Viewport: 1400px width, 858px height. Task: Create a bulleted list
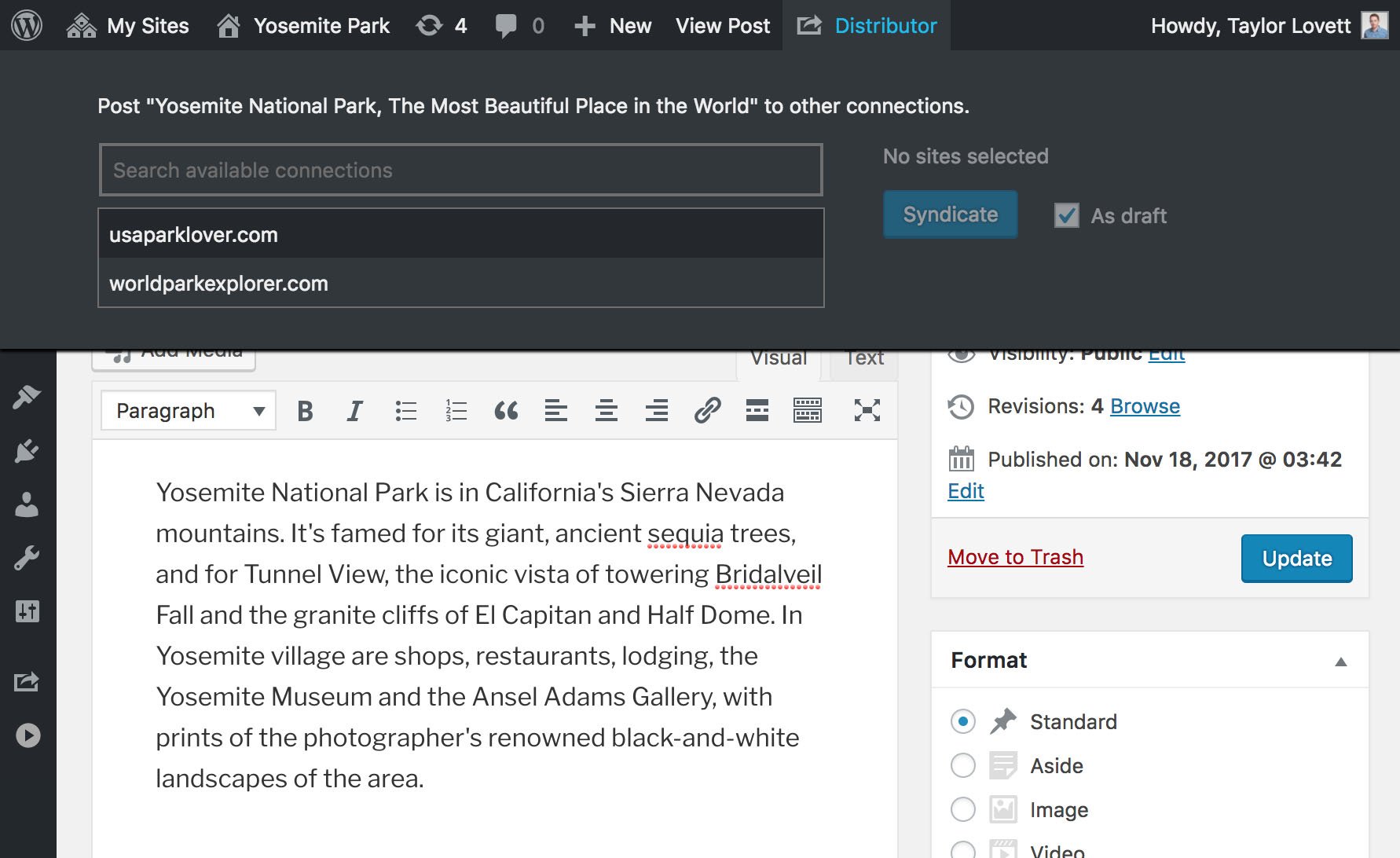point(405,411)
